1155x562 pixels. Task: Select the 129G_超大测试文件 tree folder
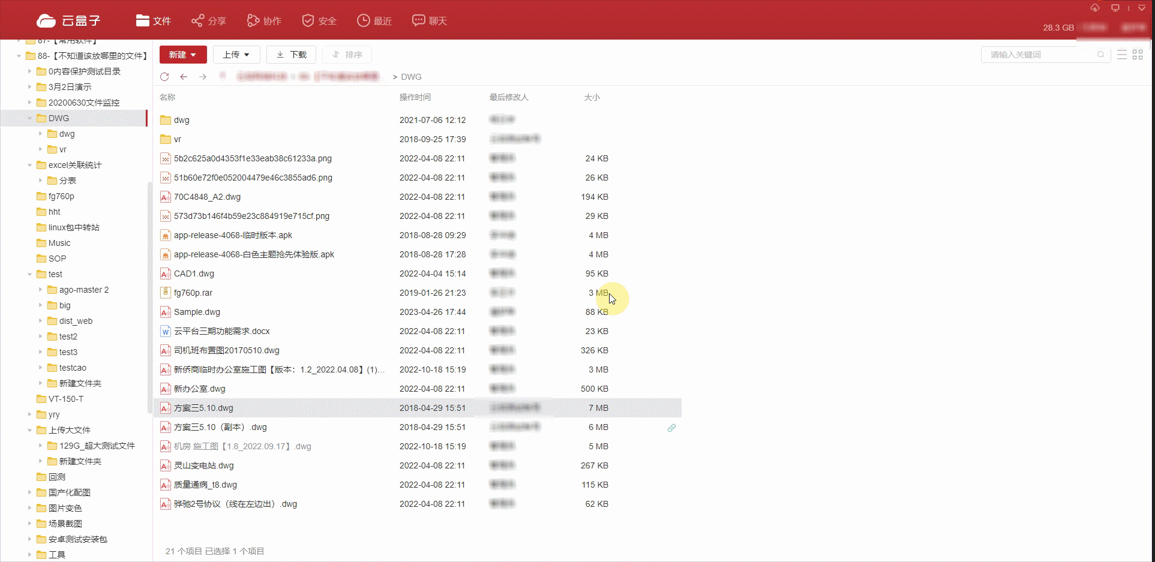pyautogui.click(x=97, y=446)
